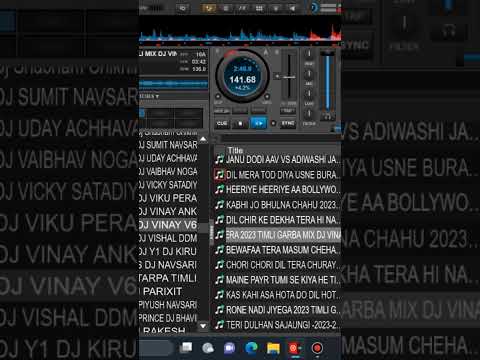Click the VirtualDJ icon in the taskbar
480x360 pixels.
pyautogui.click(x=295, y=348)
